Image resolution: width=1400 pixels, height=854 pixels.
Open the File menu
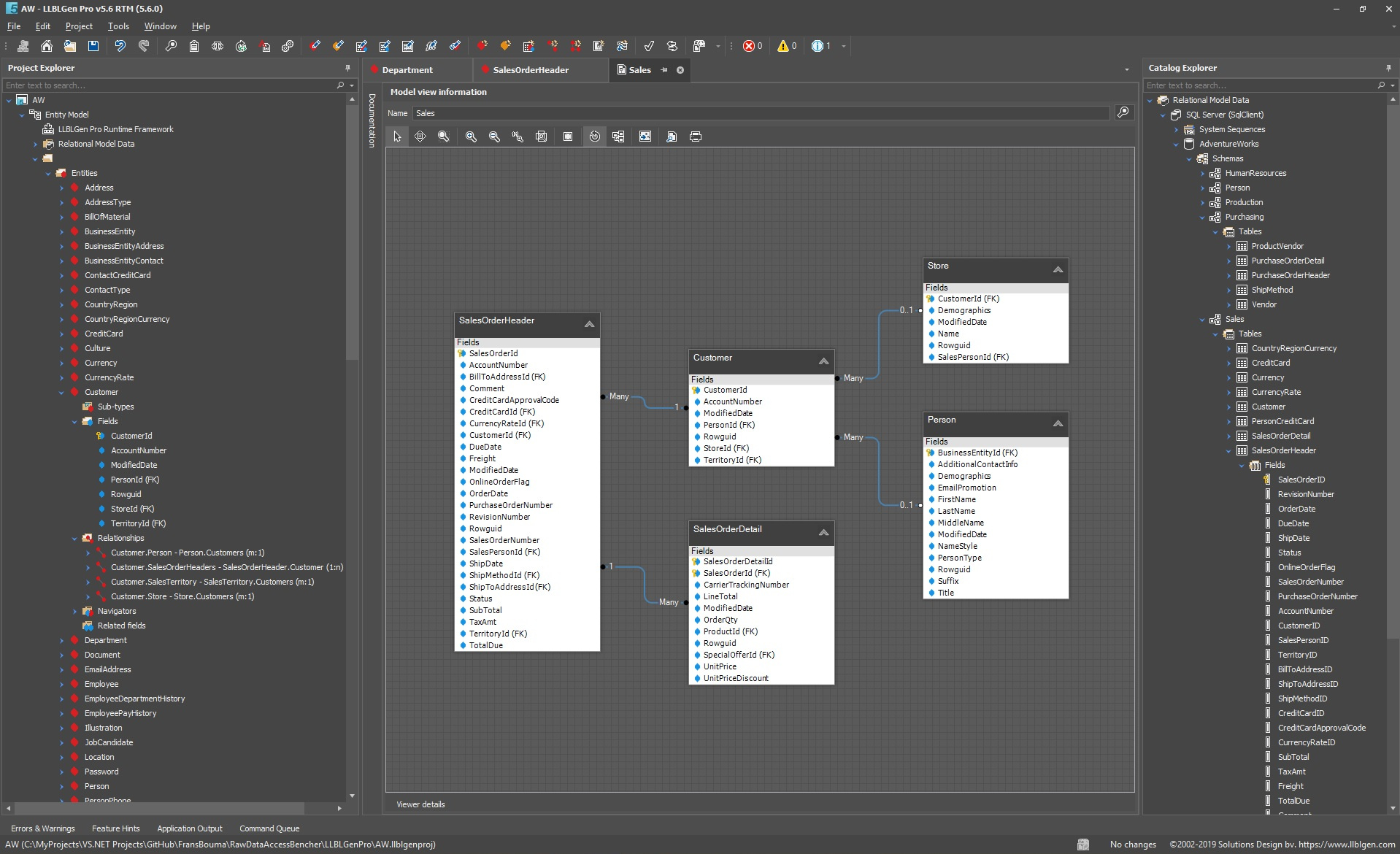pyautogui.click(x=14, y=26)
